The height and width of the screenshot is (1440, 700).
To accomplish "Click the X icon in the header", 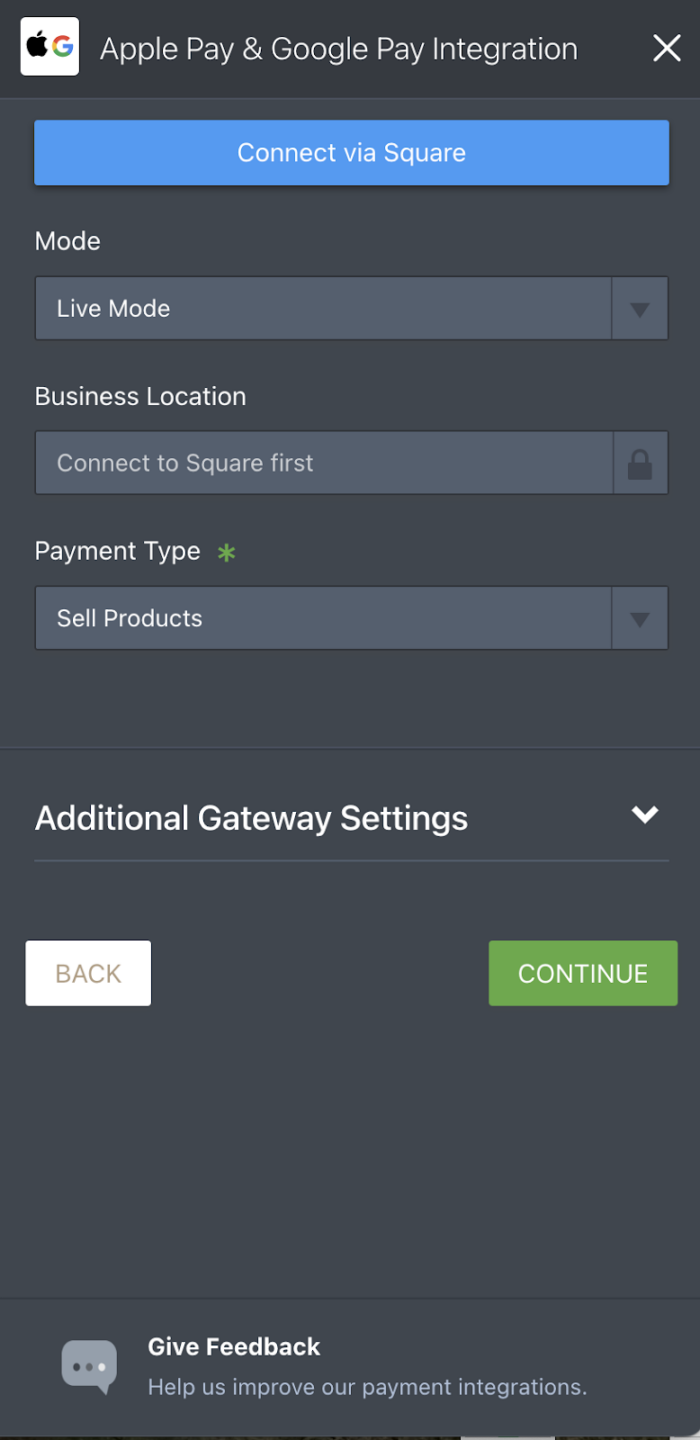I will (666, 47).
